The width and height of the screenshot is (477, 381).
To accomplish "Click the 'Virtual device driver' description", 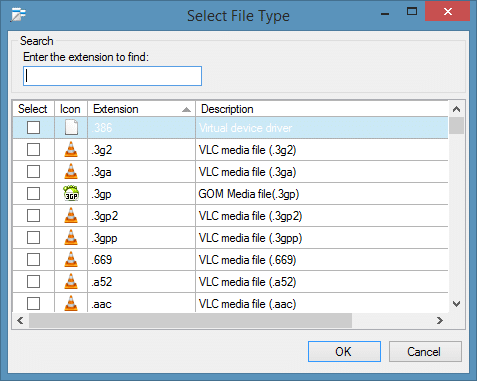I will click(245, 128).
